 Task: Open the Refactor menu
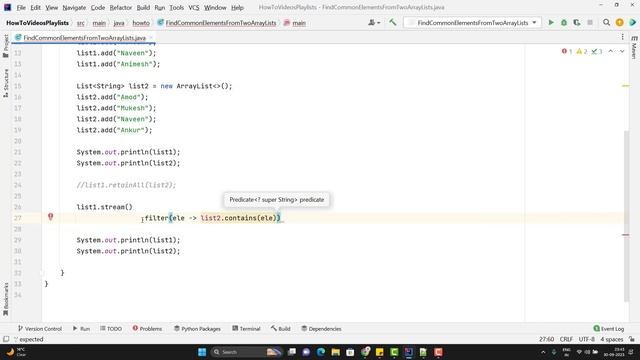click(x=121, y=7)
